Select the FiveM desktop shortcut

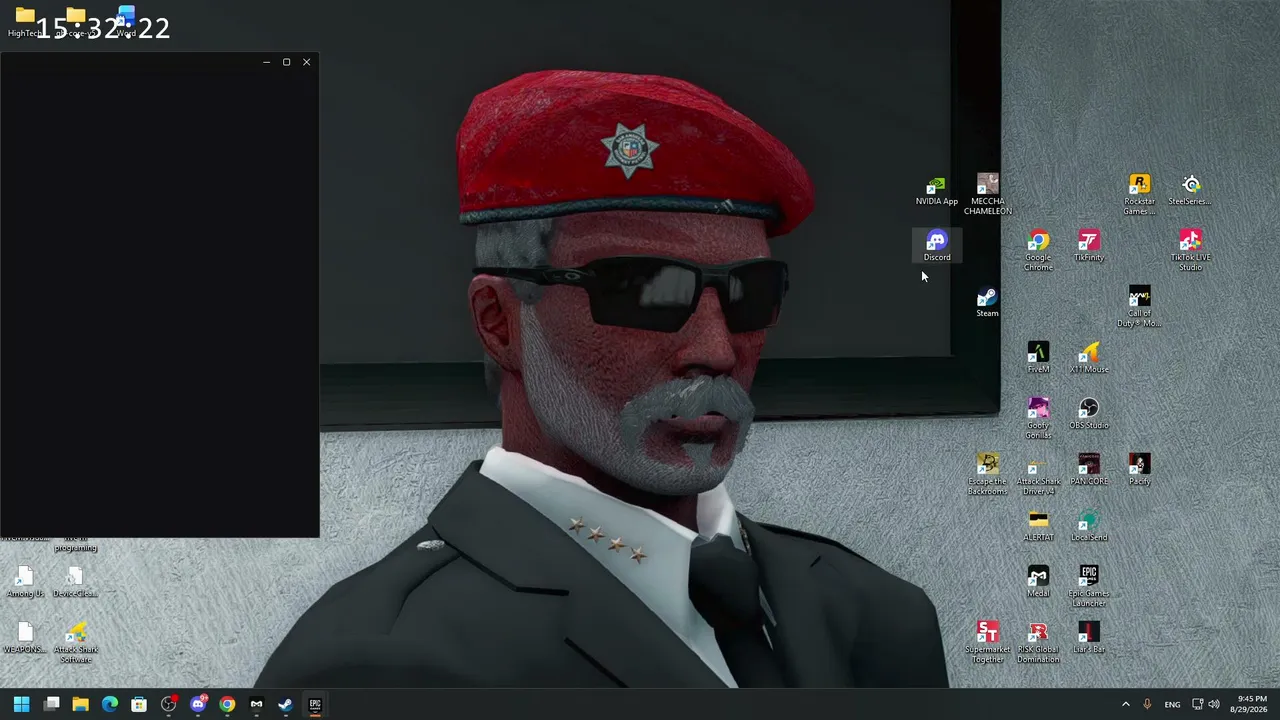click(x=1038, y=358)
